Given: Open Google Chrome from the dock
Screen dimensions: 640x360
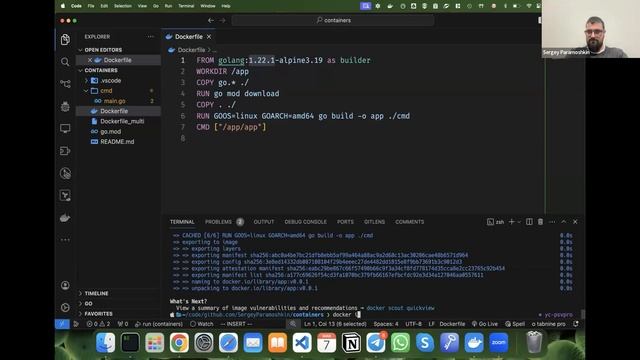Looking at the screenshot, I should pos(179,342).
